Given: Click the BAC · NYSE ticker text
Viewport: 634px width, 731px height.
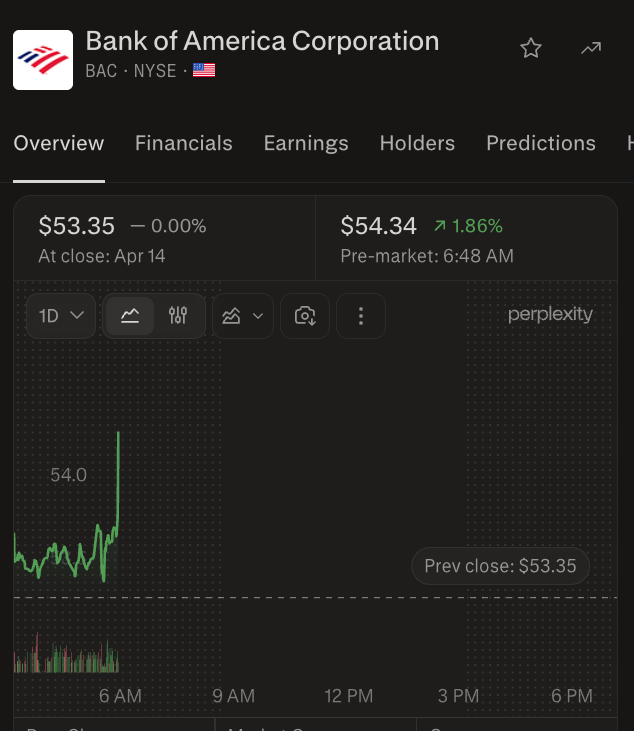Looking at the screenshot, I should 131,71.
